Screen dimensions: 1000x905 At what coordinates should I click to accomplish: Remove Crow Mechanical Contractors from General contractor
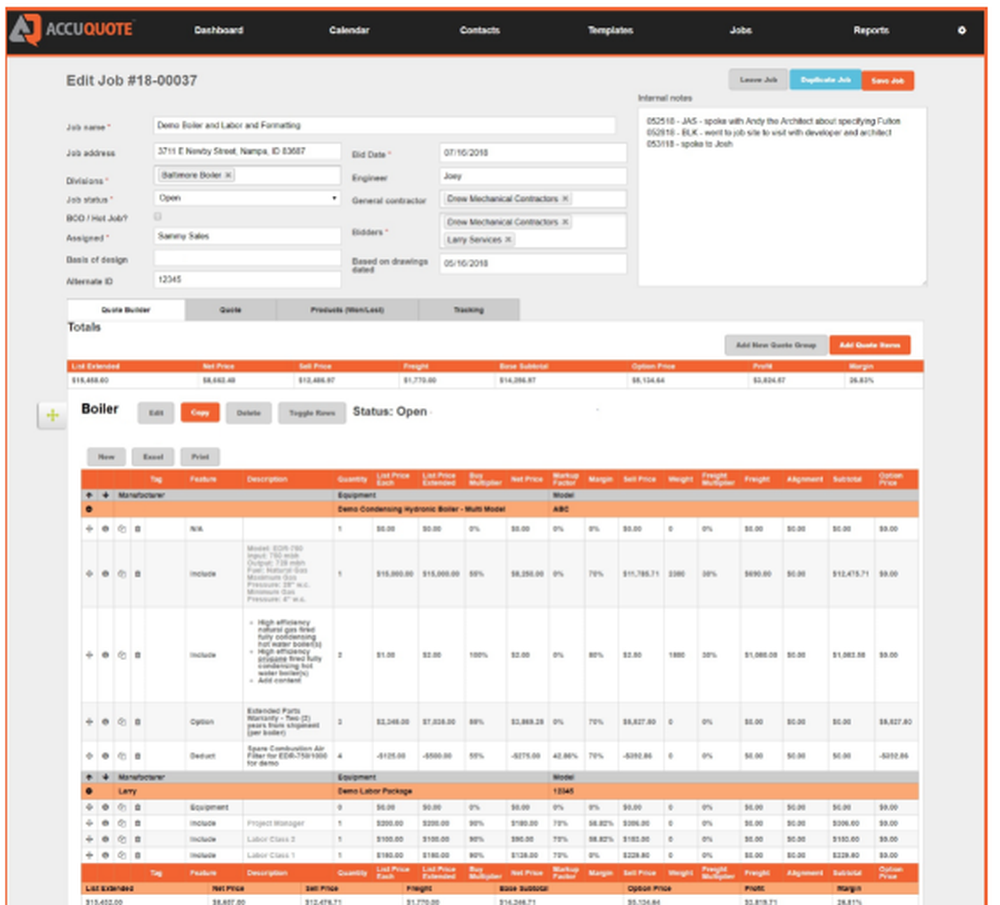point(565,199)
